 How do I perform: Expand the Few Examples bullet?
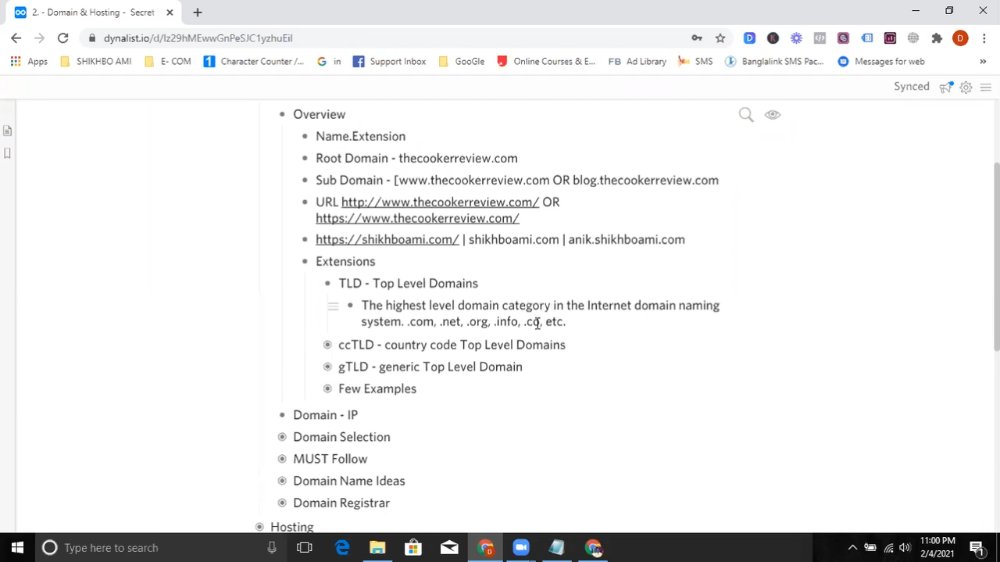[327, 388]
